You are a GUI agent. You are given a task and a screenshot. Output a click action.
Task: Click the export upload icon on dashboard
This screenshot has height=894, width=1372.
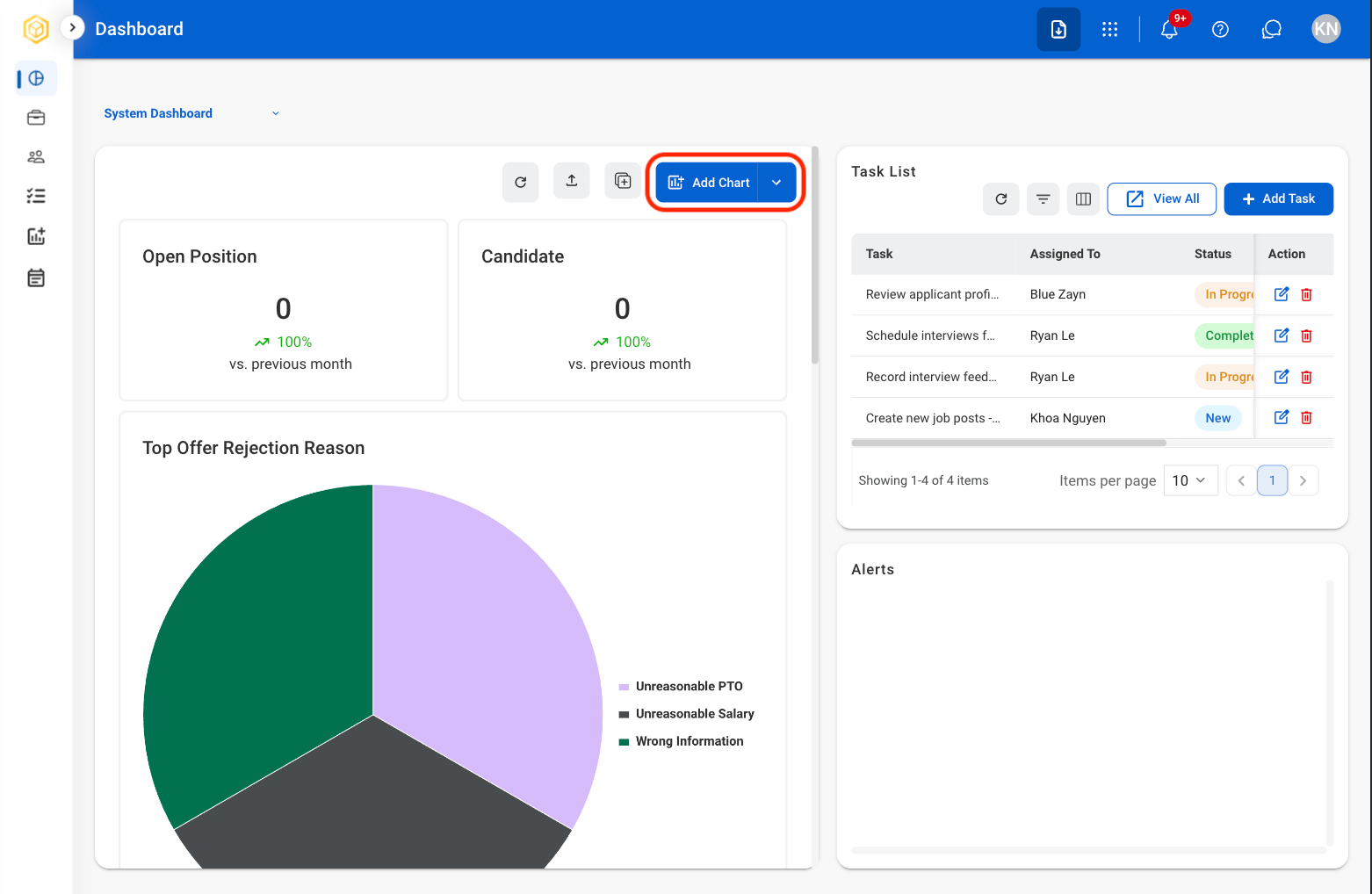(x=572, y=181)
